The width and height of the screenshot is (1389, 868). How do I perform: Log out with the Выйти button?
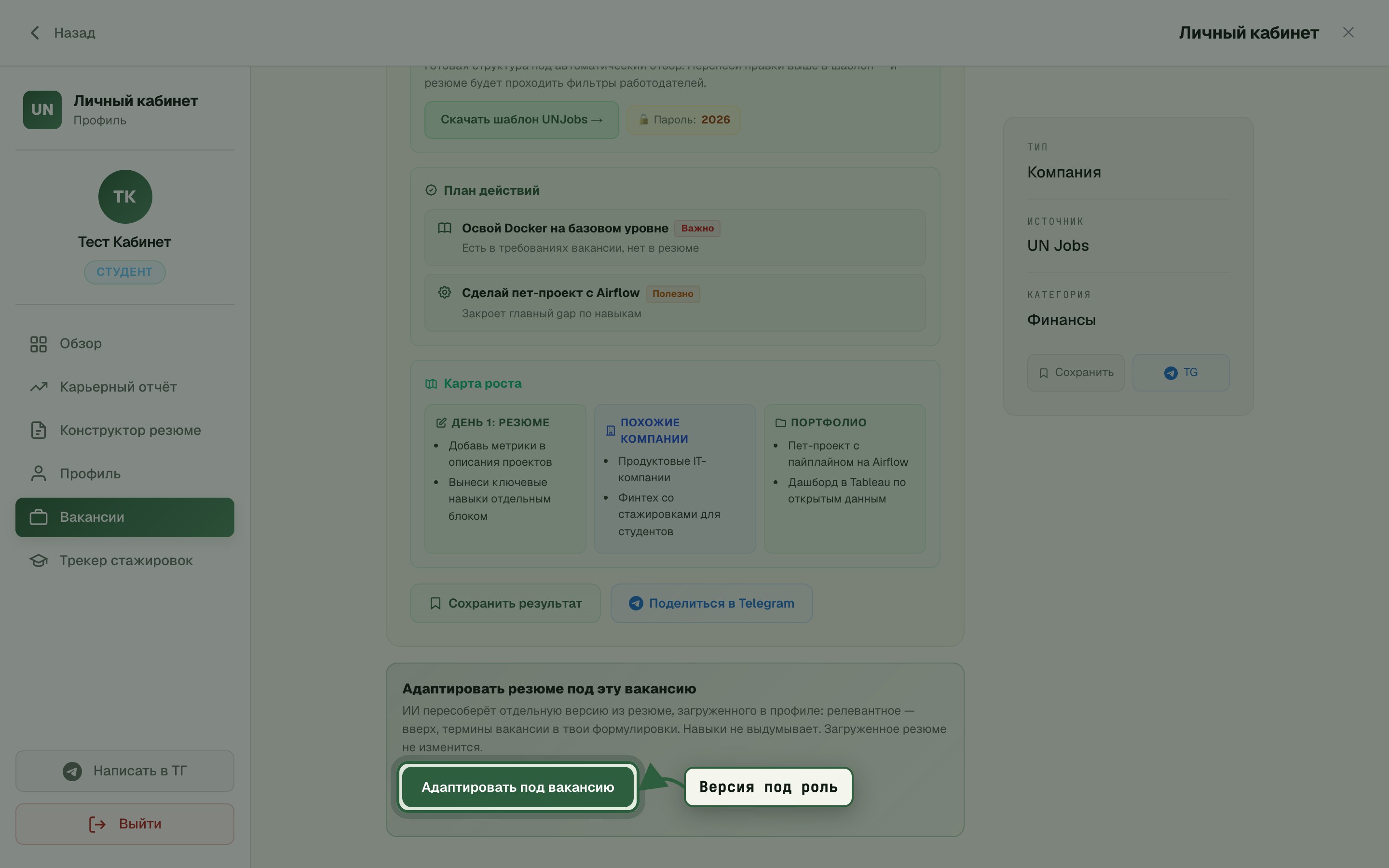(124, 824)
